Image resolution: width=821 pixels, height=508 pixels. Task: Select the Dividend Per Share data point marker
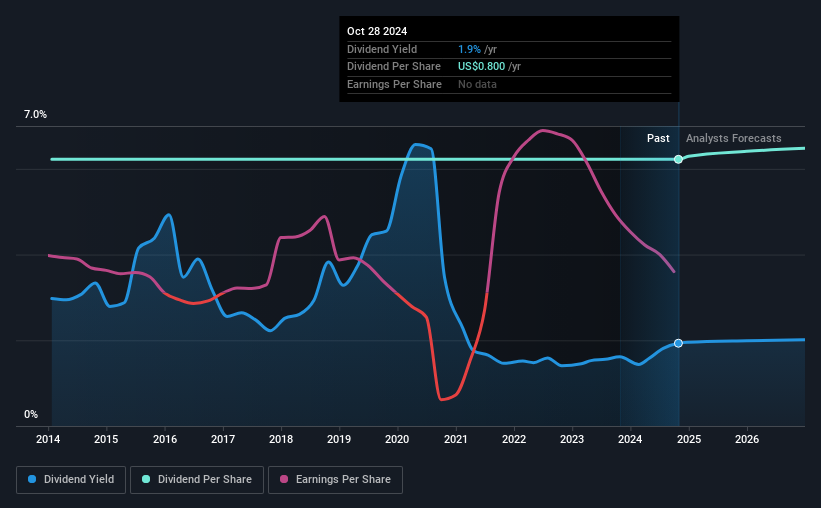(678, 159)
